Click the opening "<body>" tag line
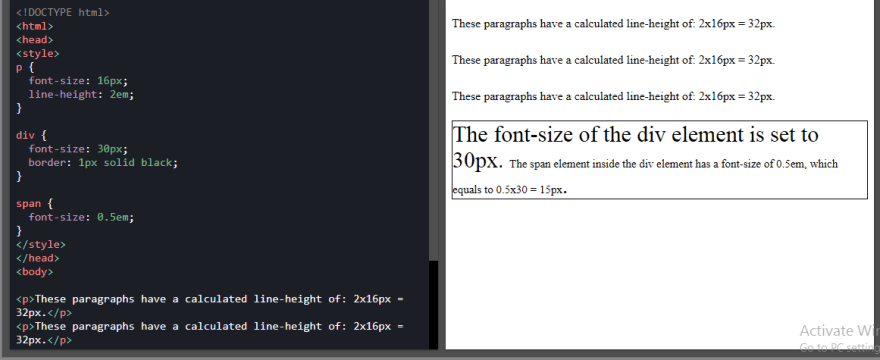The image size is (880, 360). [x=35, y=272]
